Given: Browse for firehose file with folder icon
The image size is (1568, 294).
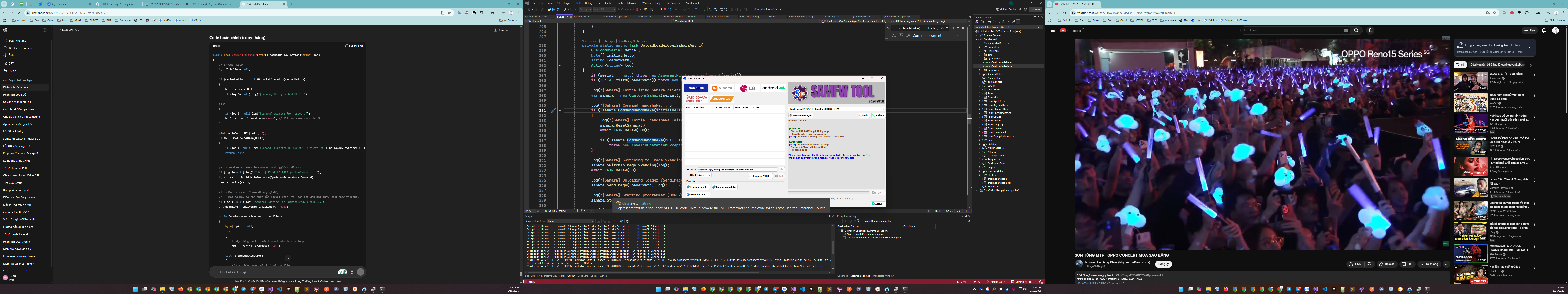Looking at the screenshot, I should tap(782, 170).
